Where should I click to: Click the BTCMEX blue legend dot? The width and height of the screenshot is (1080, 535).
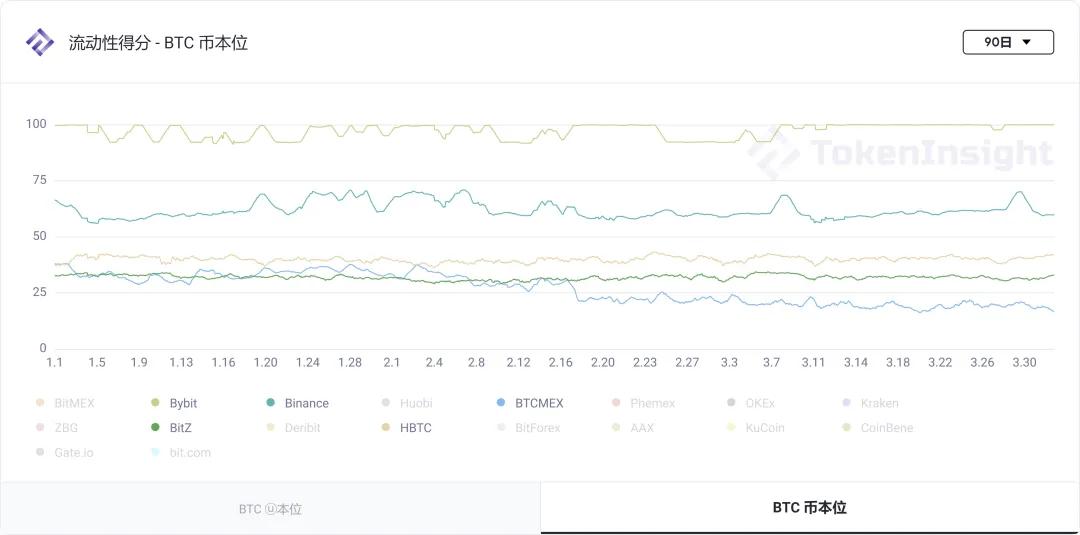[501, 403]
